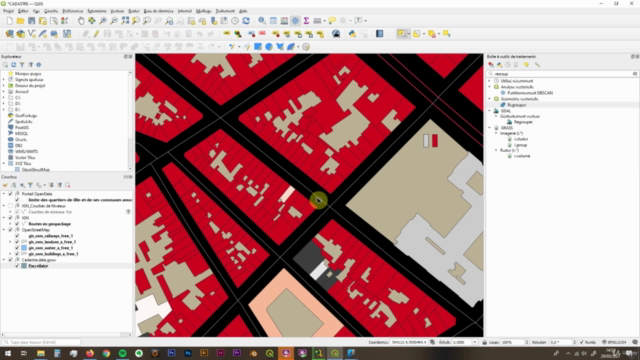
Task: Open the EPSG:2154 projection settings
Action: [614, 342]
